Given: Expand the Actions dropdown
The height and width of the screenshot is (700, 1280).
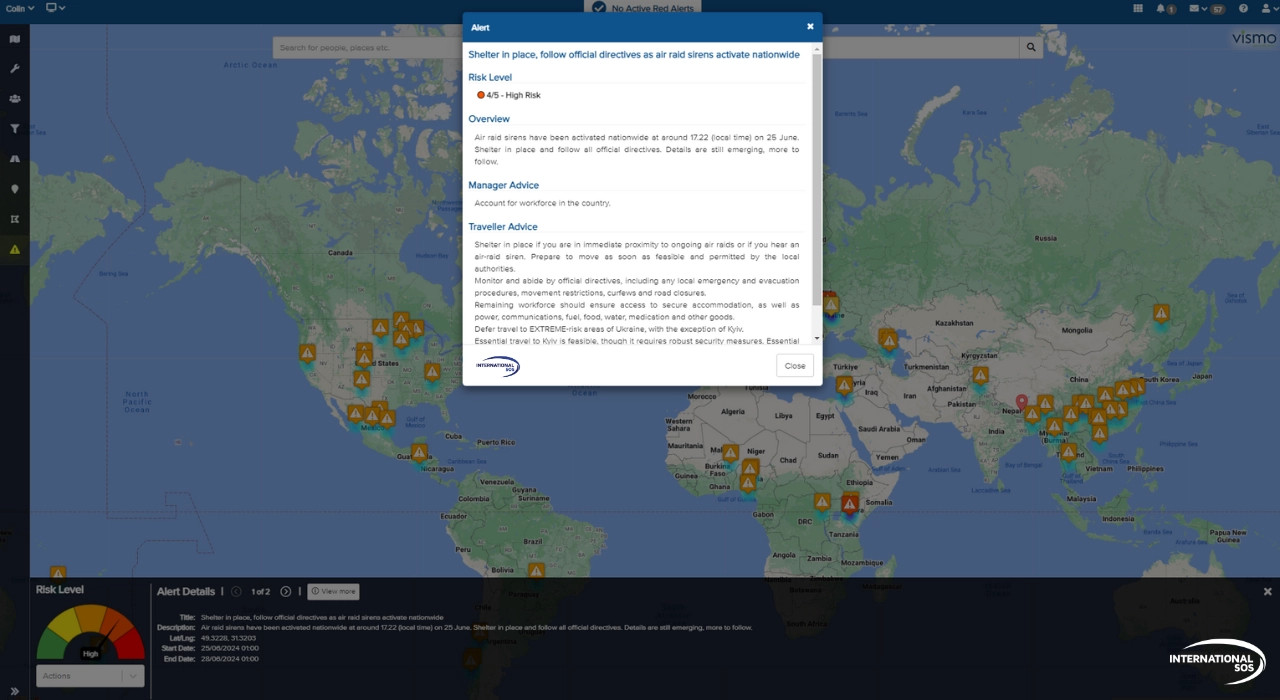Looking at the screenshot, I should coord(90,676).
